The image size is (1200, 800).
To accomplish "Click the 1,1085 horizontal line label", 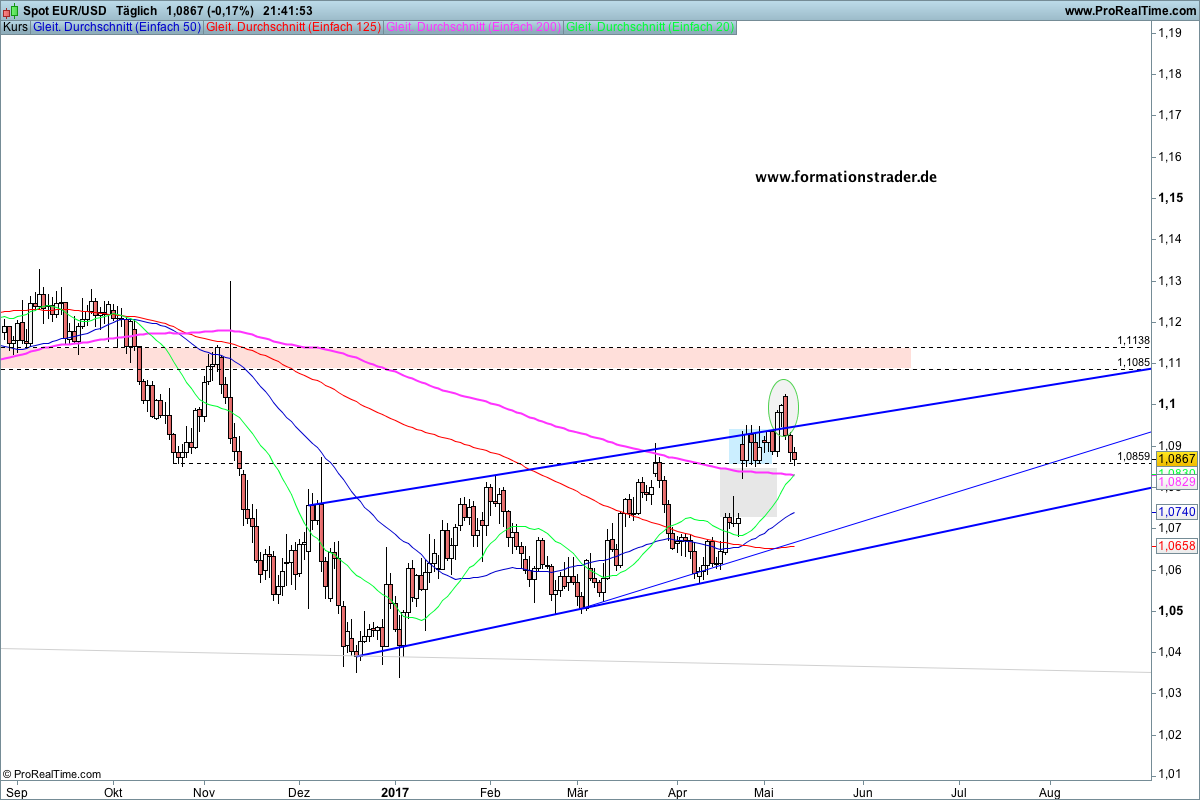I will coord(1133,362).
